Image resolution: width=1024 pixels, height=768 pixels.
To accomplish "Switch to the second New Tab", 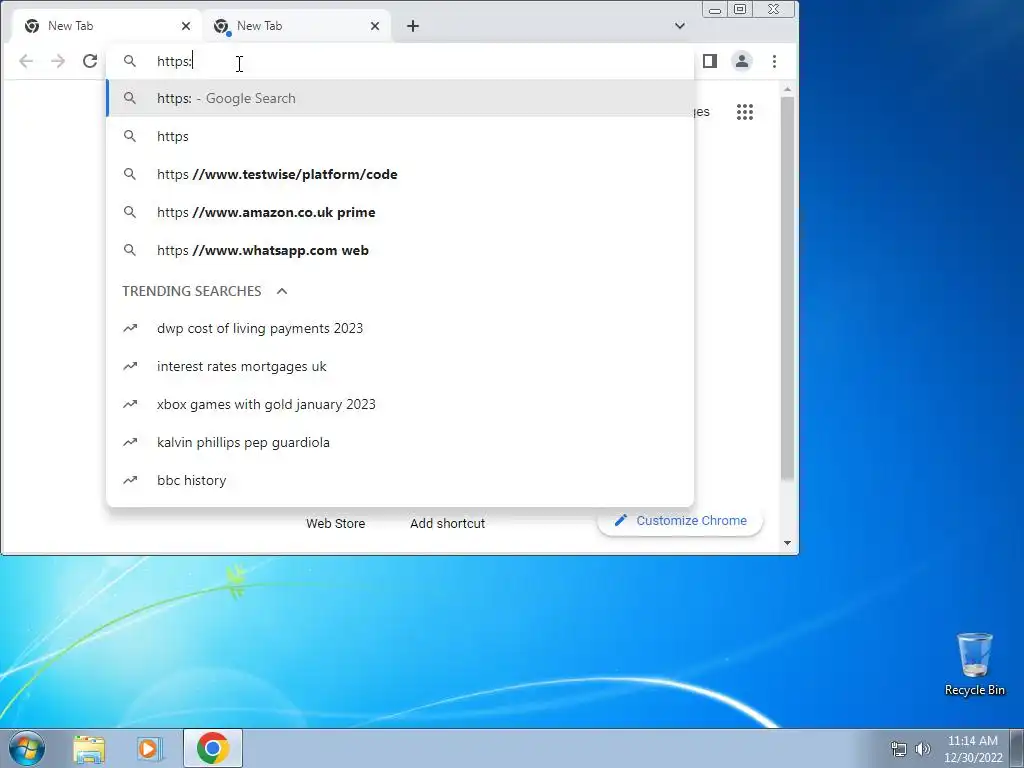I will click(x=297, y=26).
